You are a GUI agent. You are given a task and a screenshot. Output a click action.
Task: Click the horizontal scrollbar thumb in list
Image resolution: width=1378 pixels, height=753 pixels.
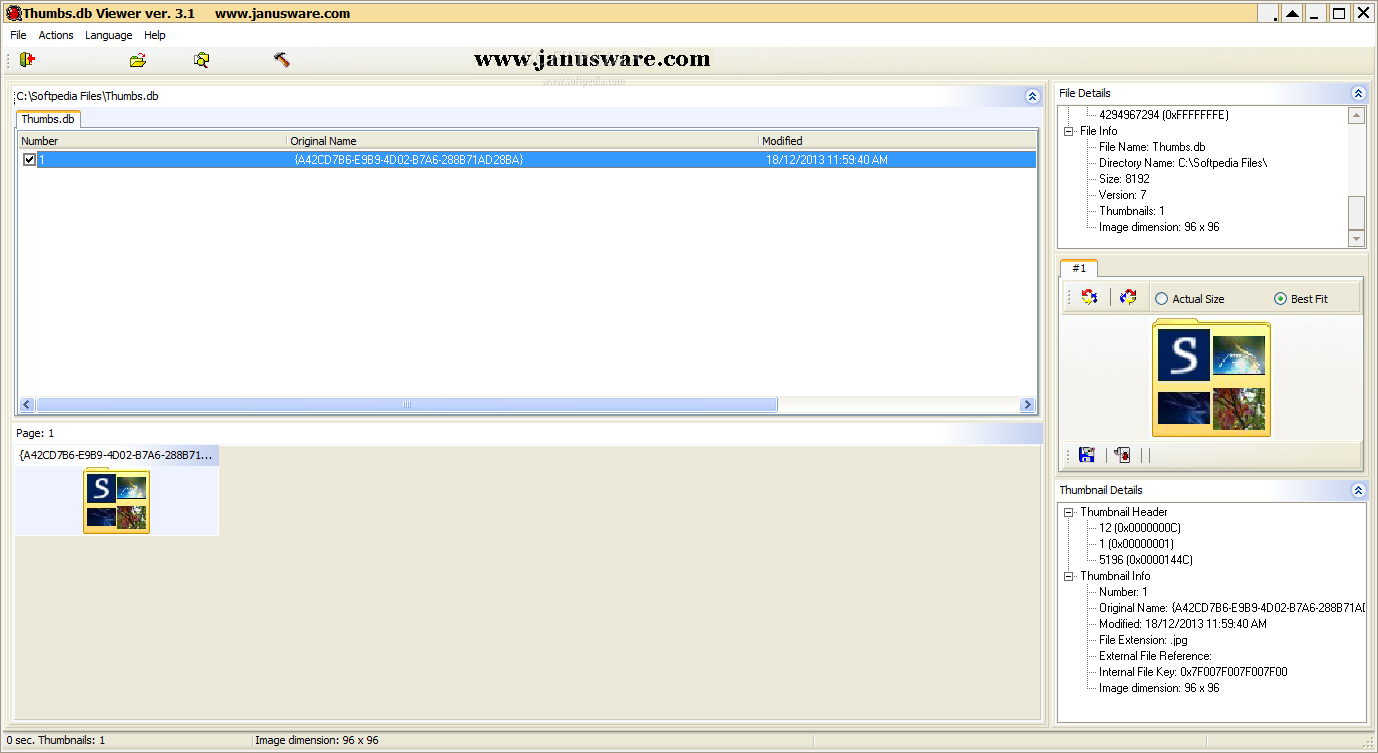[406, 405]
